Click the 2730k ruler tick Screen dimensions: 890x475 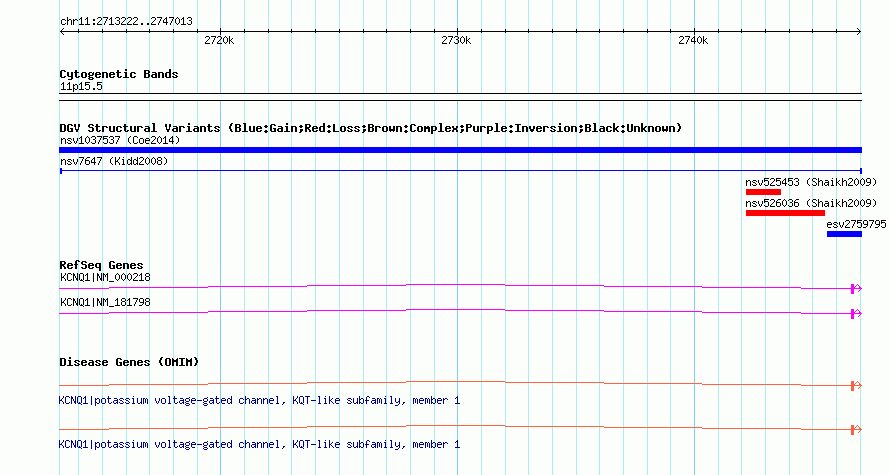click(456, 40)
